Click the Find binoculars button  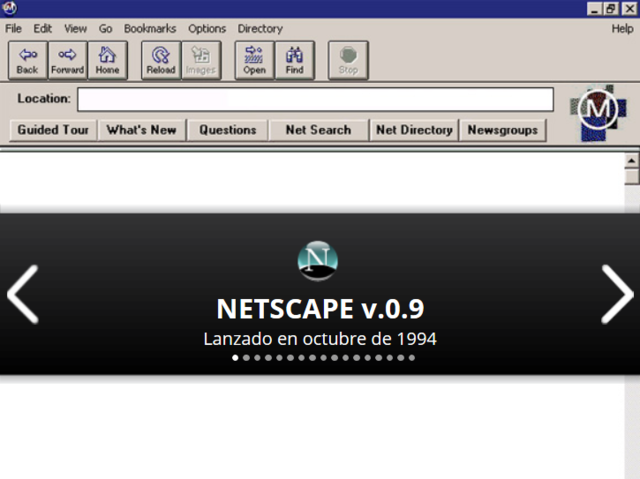click(x=294, y=60)
